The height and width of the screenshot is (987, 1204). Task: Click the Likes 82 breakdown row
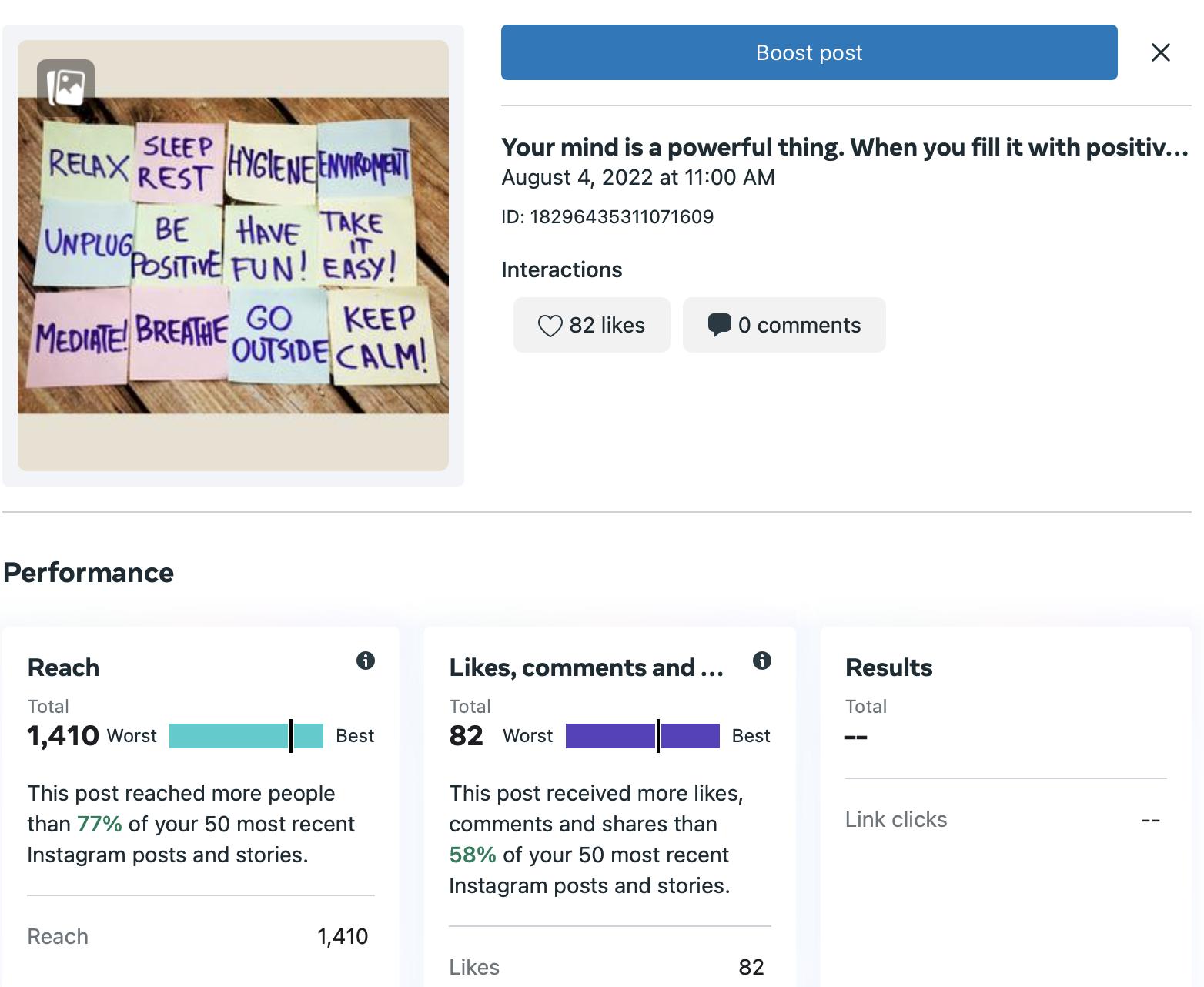(x=608, y=967)
